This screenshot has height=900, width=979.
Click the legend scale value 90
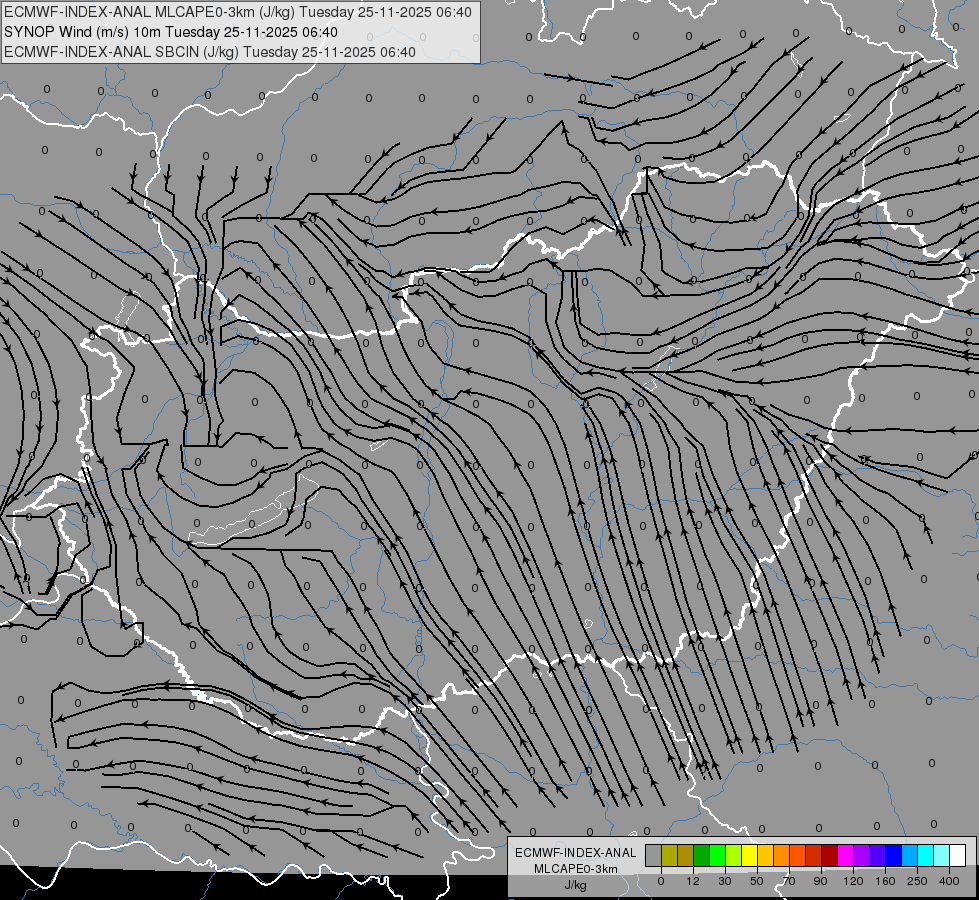(x=820, y=881)
